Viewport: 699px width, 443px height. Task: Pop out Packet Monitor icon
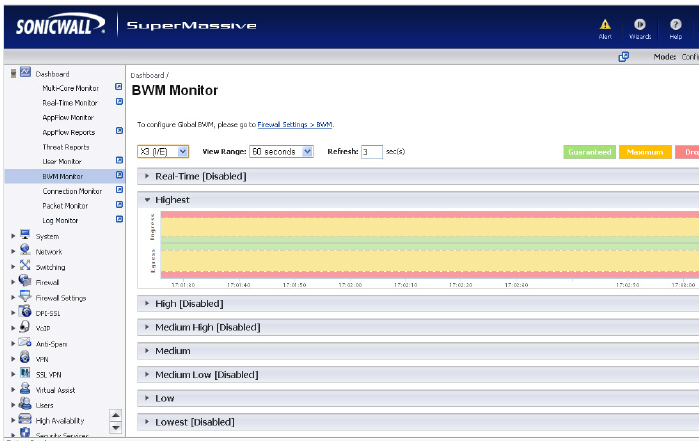(x=119, y=205)
